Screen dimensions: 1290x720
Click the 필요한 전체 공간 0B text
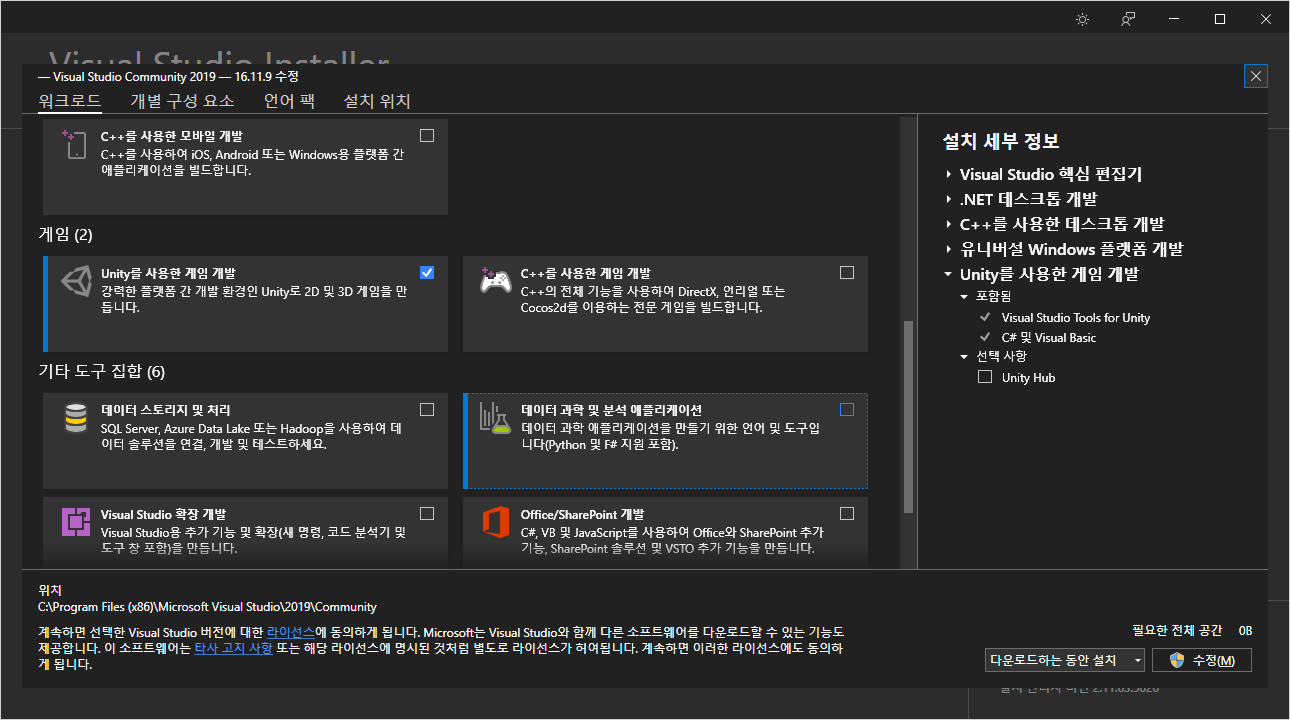tap(1192, 630)
